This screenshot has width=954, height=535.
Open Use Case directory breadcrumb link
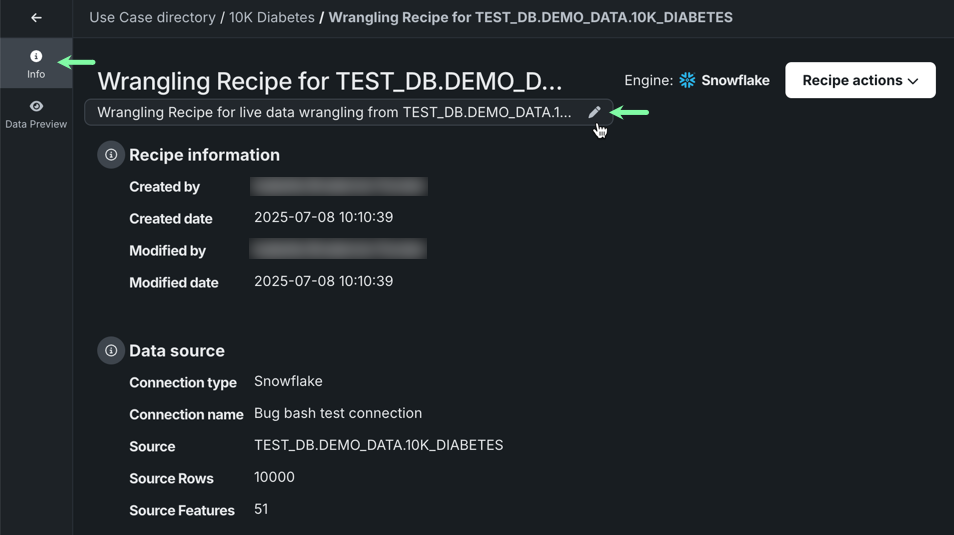[x=152, y=18]
